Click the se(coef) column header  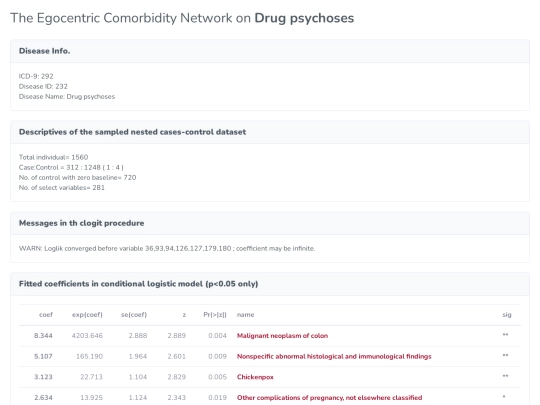coord(134,315)
